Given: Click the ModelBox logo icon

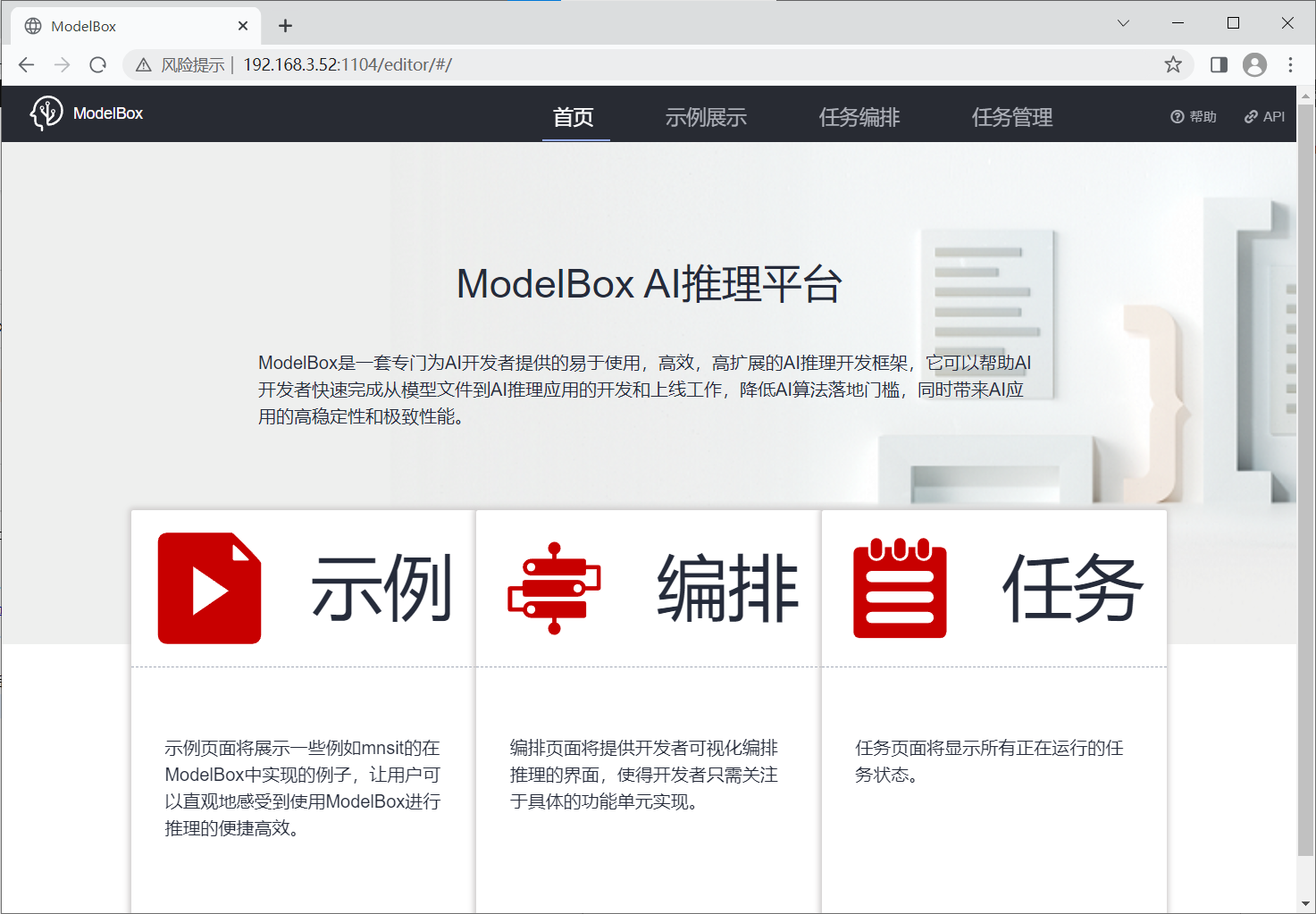Looking at the screenshot, I should (46, 113).
